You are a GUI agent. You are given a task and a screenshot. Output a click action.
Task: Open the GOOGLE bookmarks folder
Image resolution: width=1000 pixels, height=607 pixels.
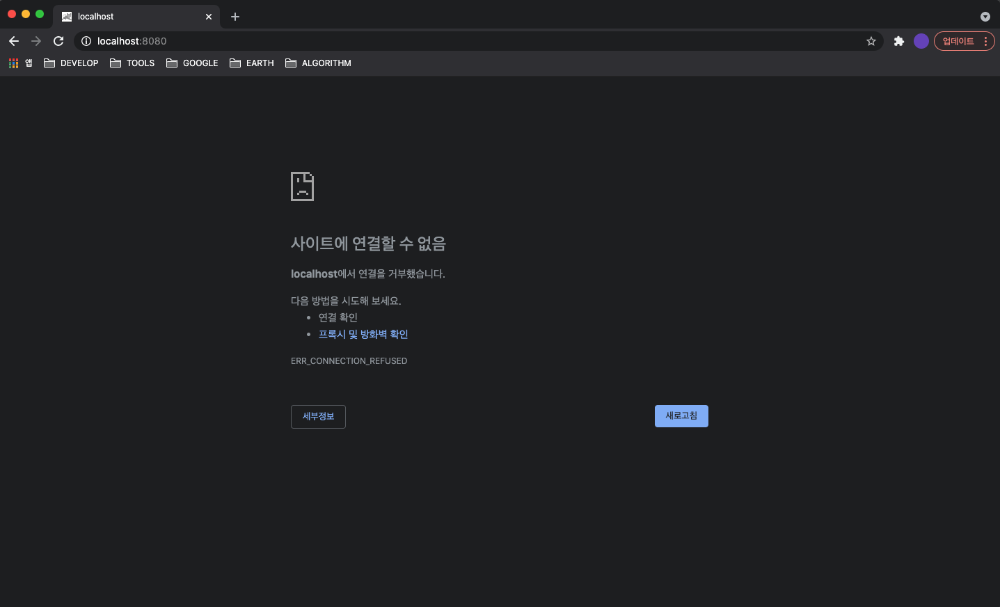tap(192, 63)
